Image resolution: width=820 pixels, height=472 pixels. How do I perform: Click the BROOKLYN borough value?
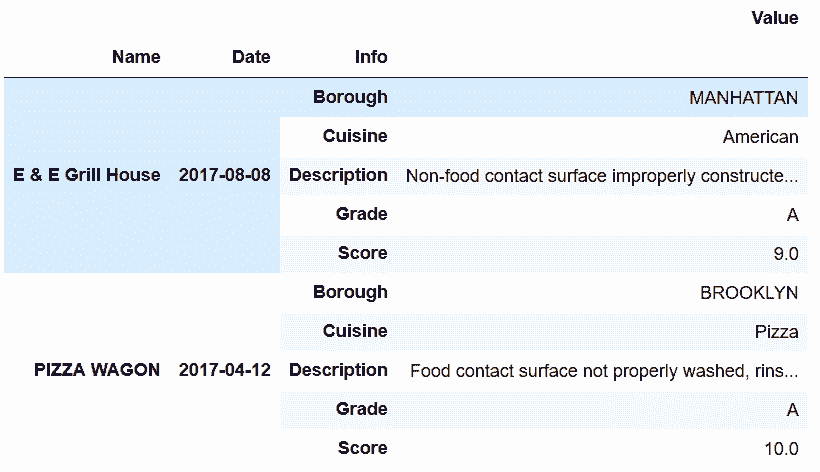tap(749, 293)
